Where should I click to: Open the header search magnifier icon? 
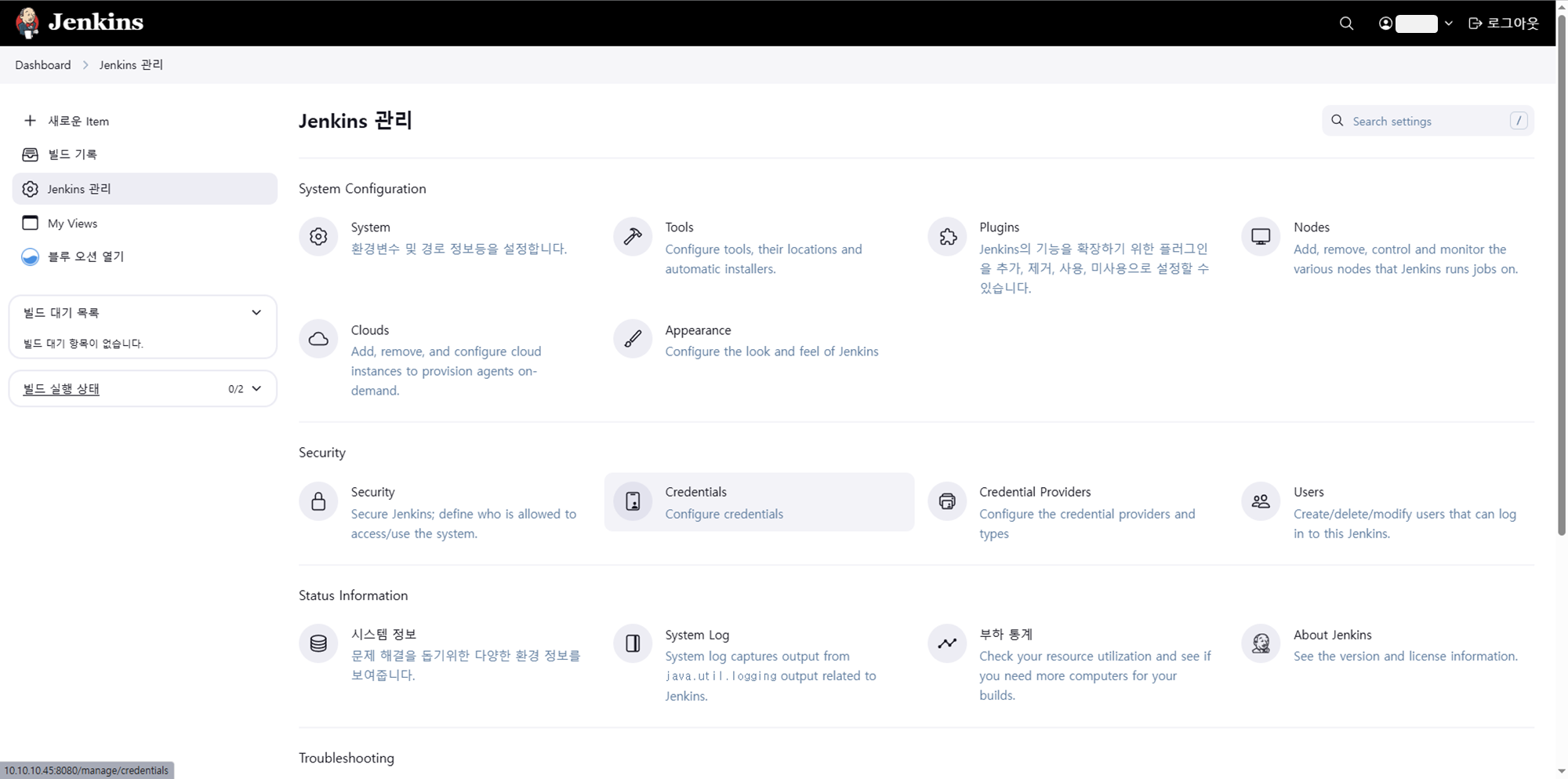[1346, 24]
